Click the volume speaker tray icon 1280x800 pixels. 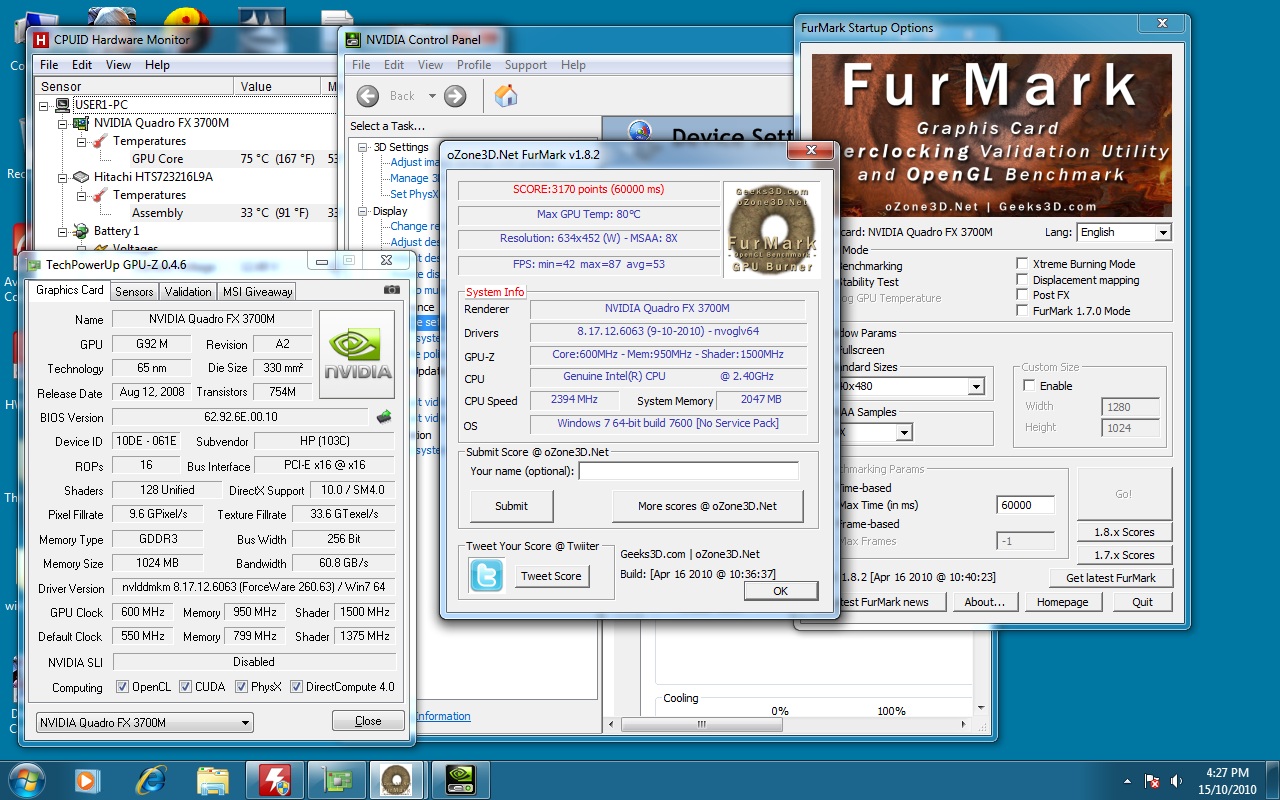[x=1175, y=780]
